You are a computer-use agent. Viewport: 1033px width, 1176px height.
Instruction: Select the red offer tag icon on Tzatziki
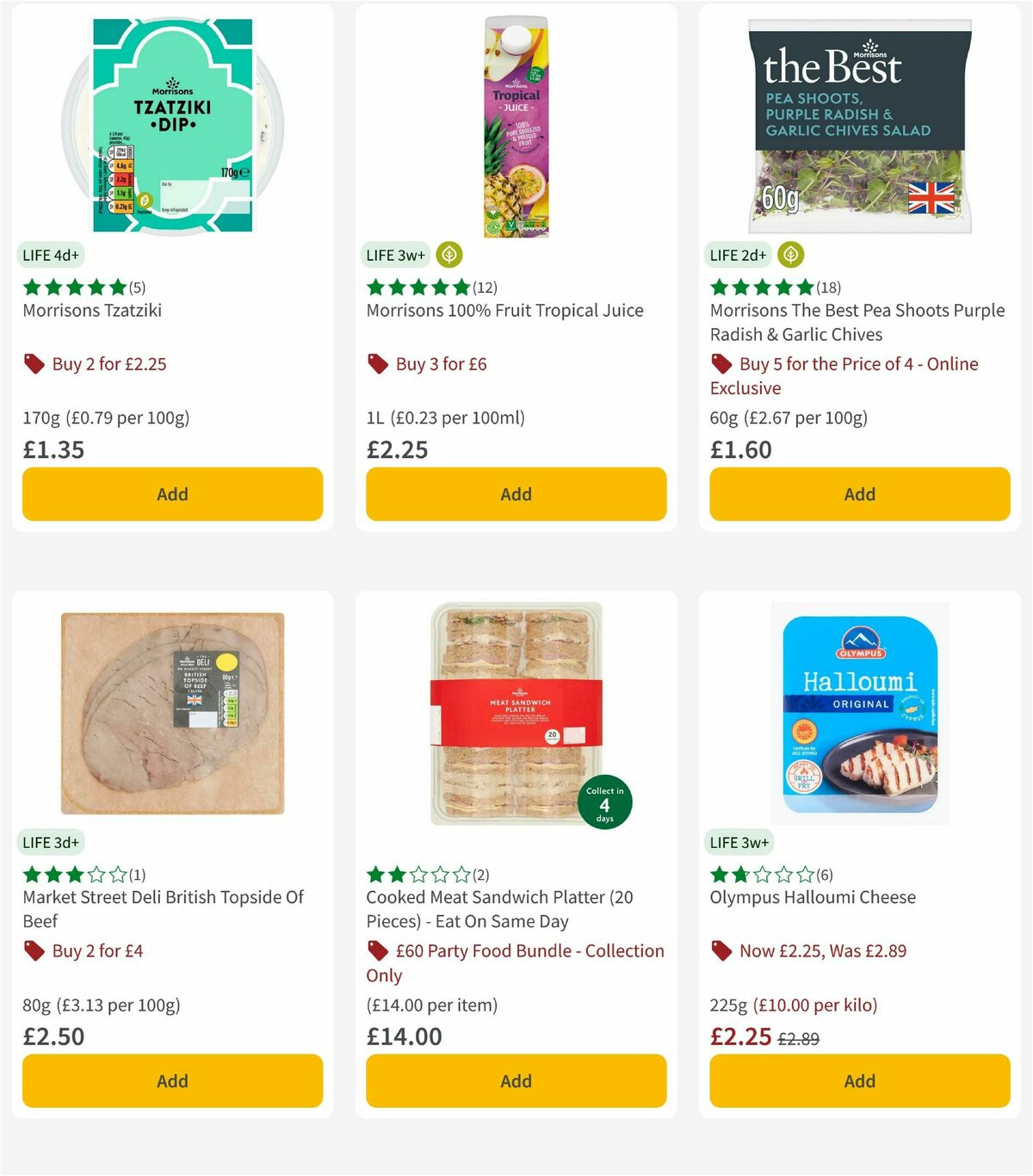(x=34, y=364)
